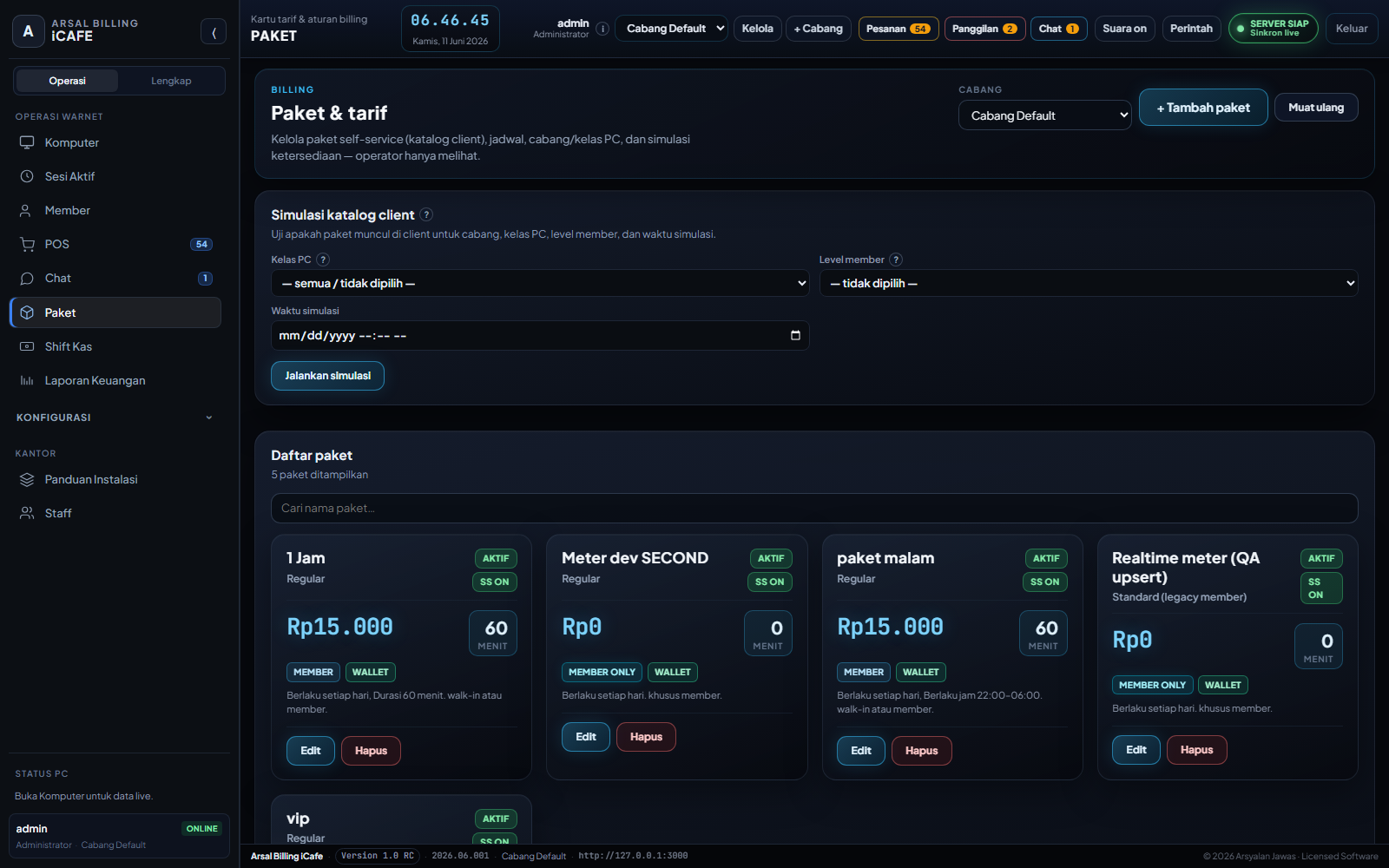Open the Komputer menu item
Image resolution: width=1389 pixels, height=868 pixels.
pos(115,142)
